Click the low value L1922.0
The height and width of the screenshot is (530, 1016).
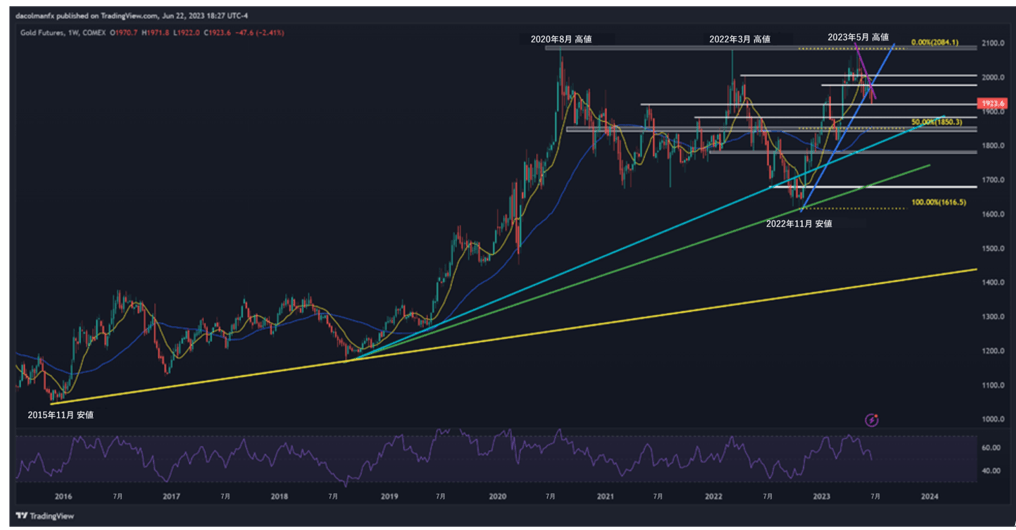(x=187, y=32)
